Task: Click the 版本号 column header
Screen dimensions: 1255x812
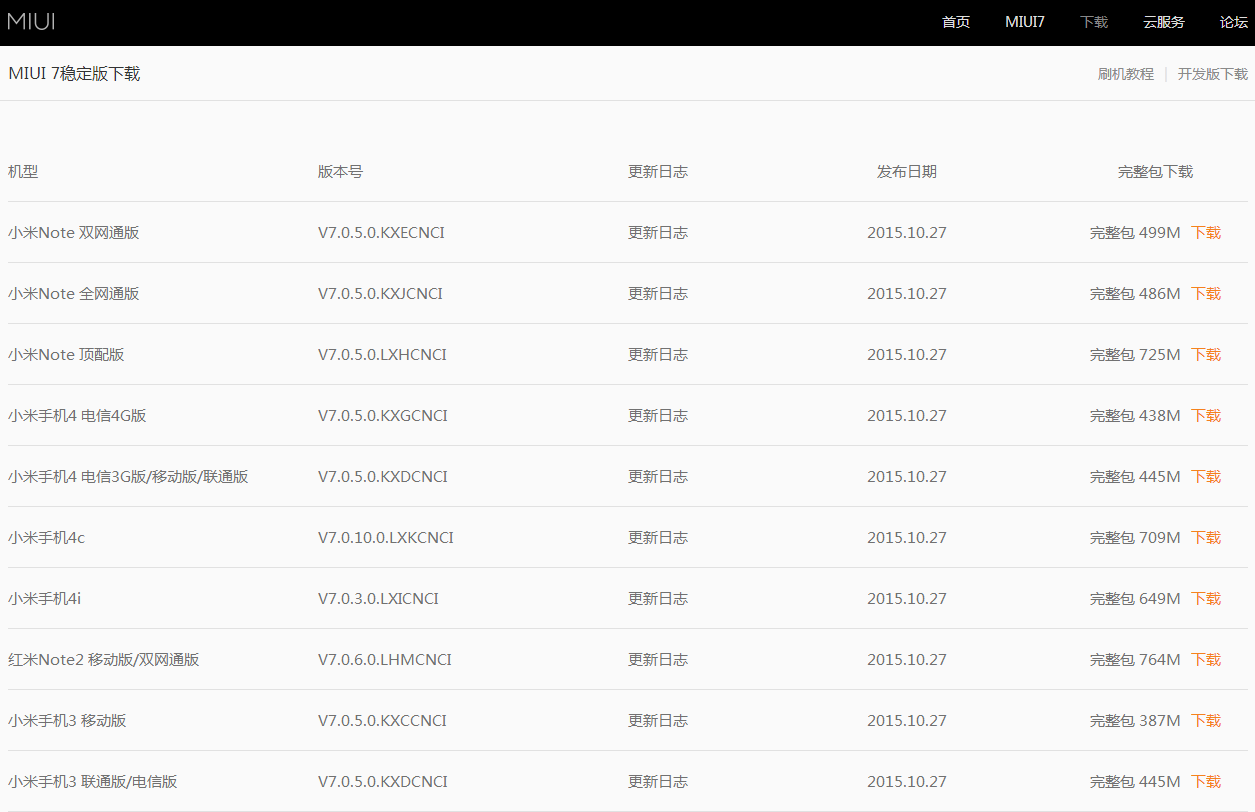Action: (x=340, y=172)
